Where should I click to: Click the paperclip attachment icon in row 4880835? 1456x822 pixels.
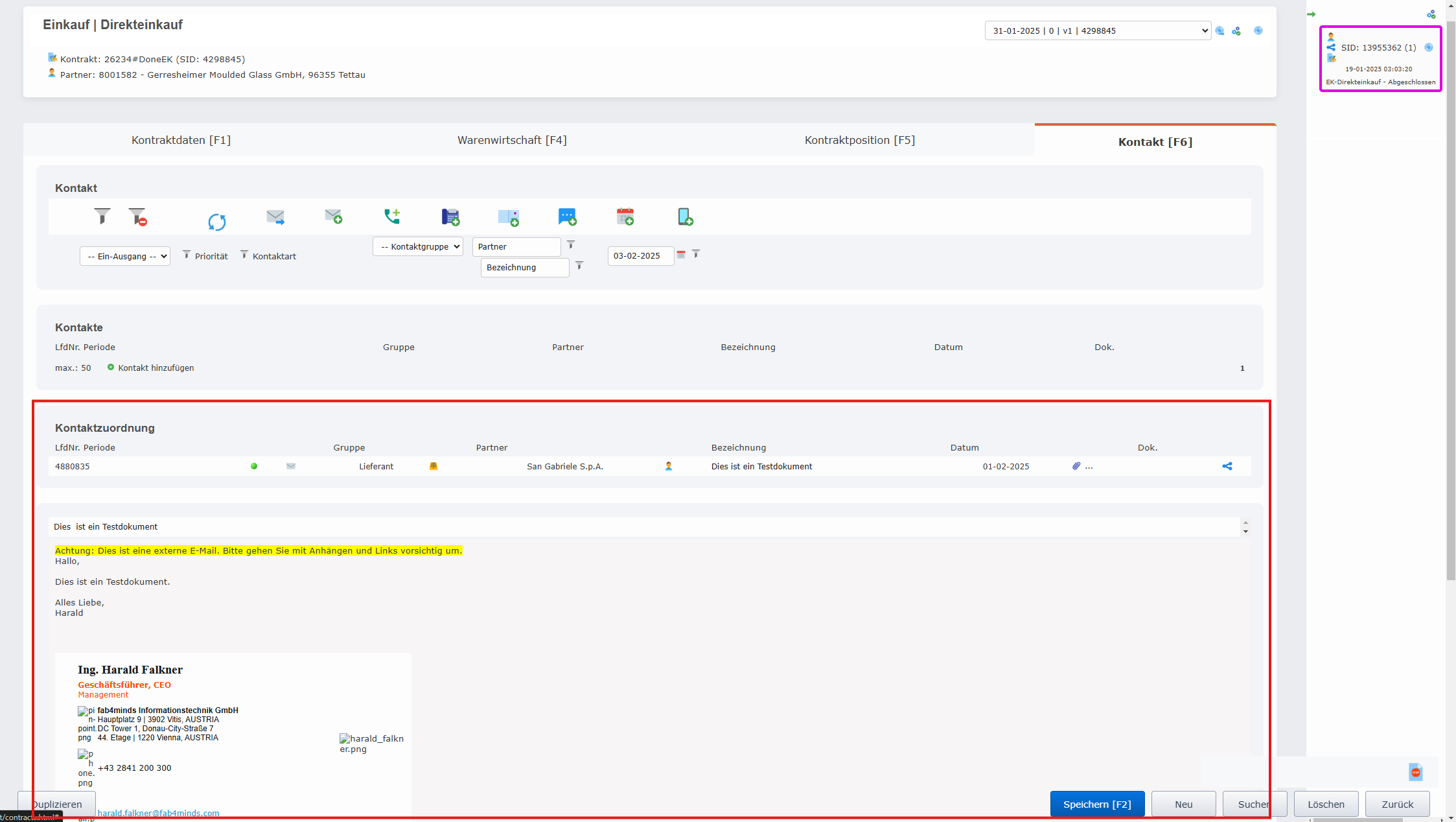click(x=1076, y=466)
